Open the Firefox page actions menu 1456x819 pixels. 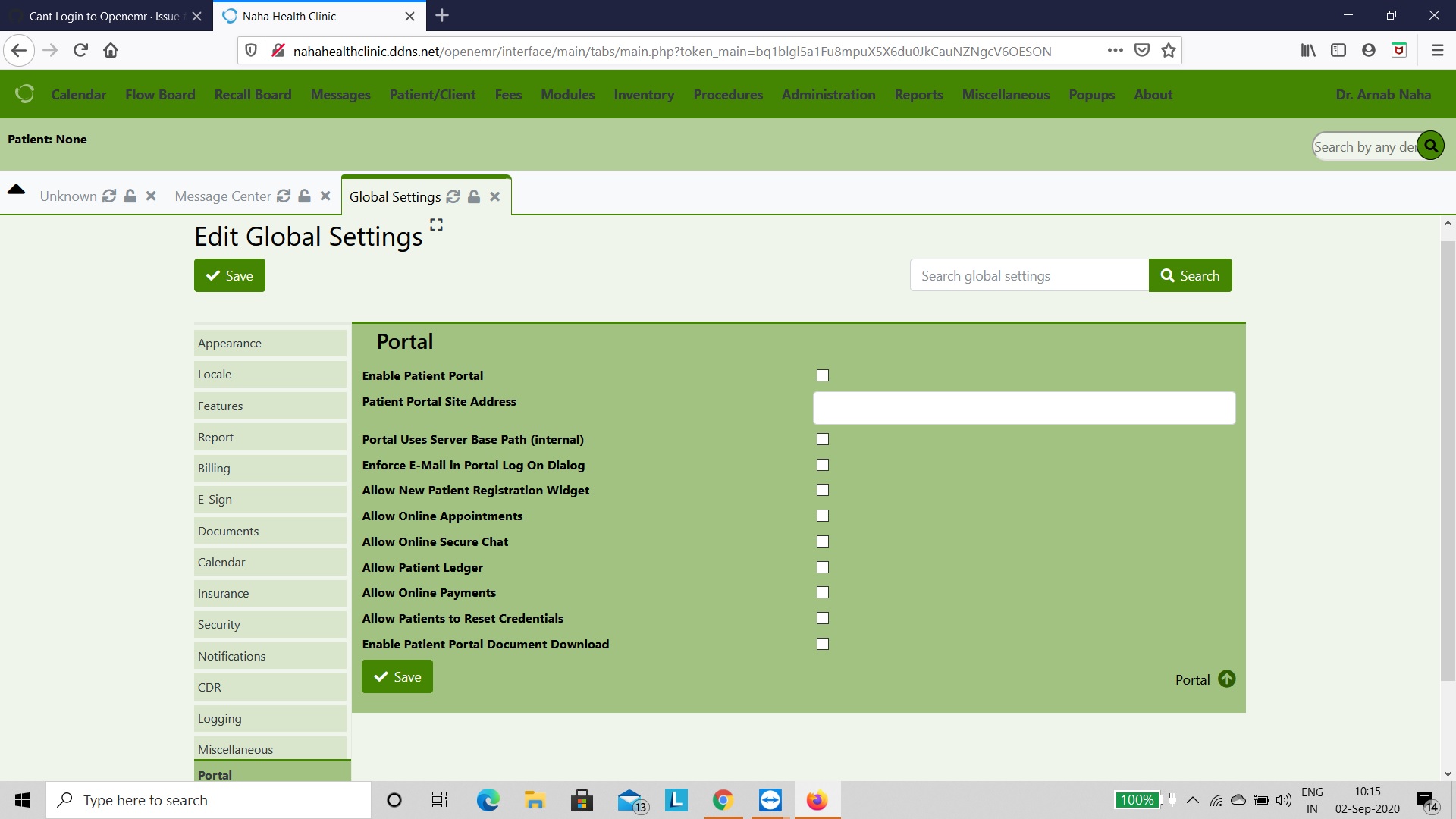(1115, 50)
